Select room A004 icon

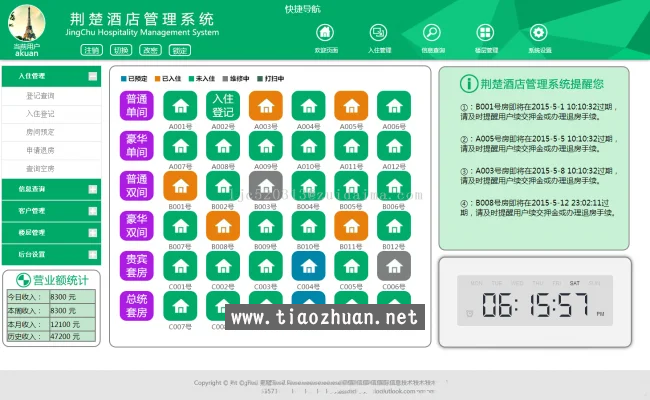click(308, 106)
